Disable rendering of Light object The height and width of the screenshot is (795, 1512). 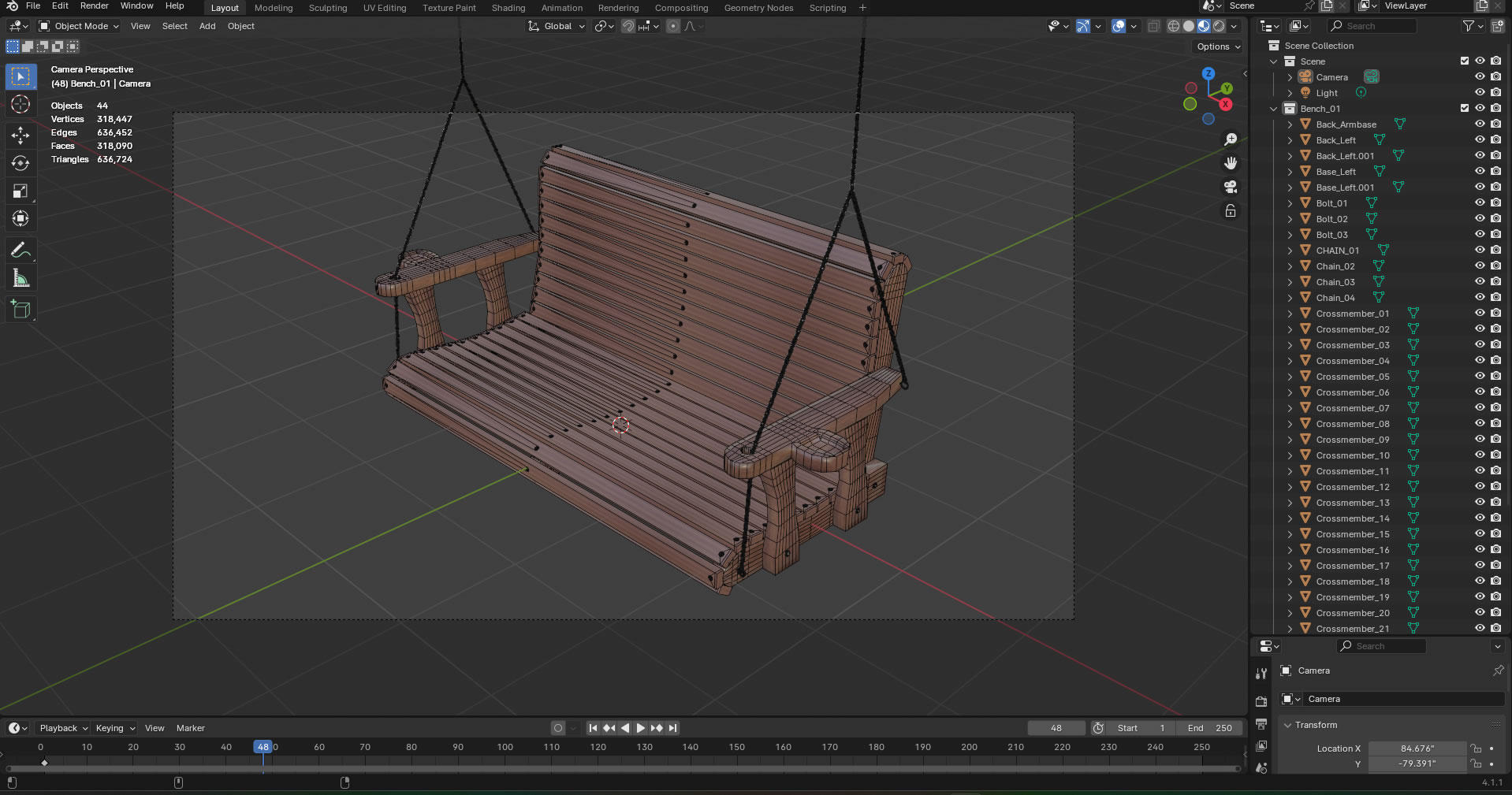(x=1495, y=92)
